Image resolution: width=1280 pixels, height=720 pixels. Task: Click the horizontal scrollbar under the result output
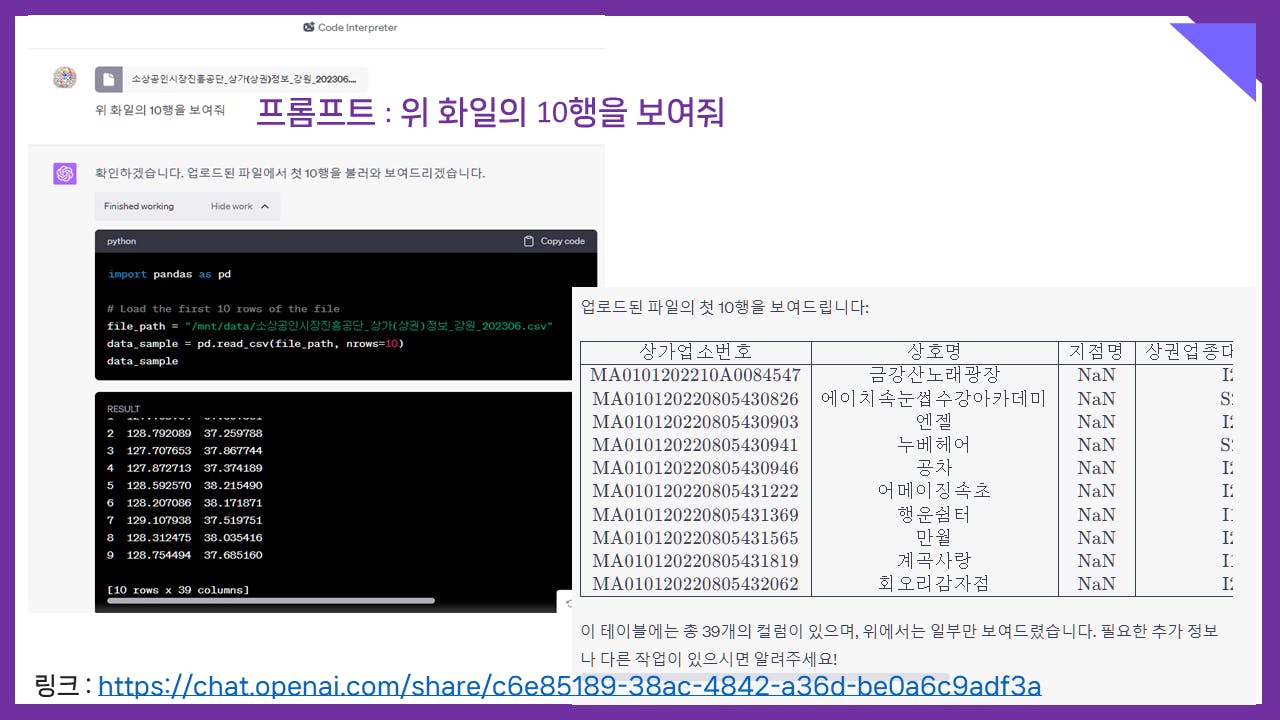coord(271,601)
